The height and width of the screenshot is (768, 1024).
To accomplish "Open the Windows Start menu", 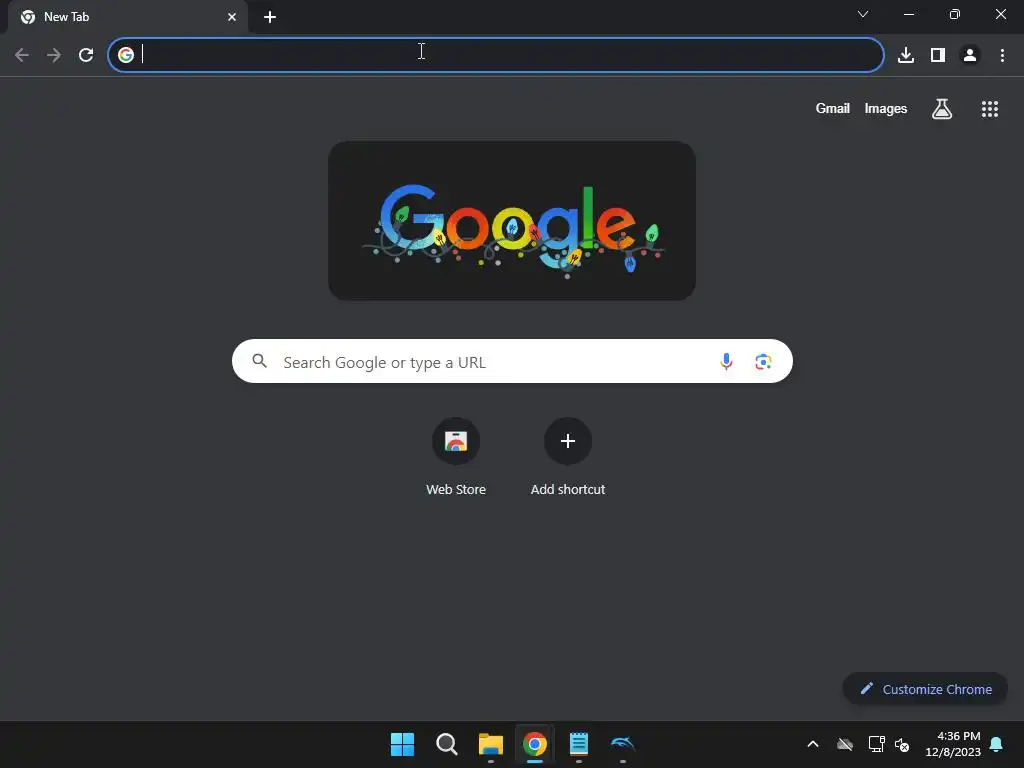I will 402,744.
